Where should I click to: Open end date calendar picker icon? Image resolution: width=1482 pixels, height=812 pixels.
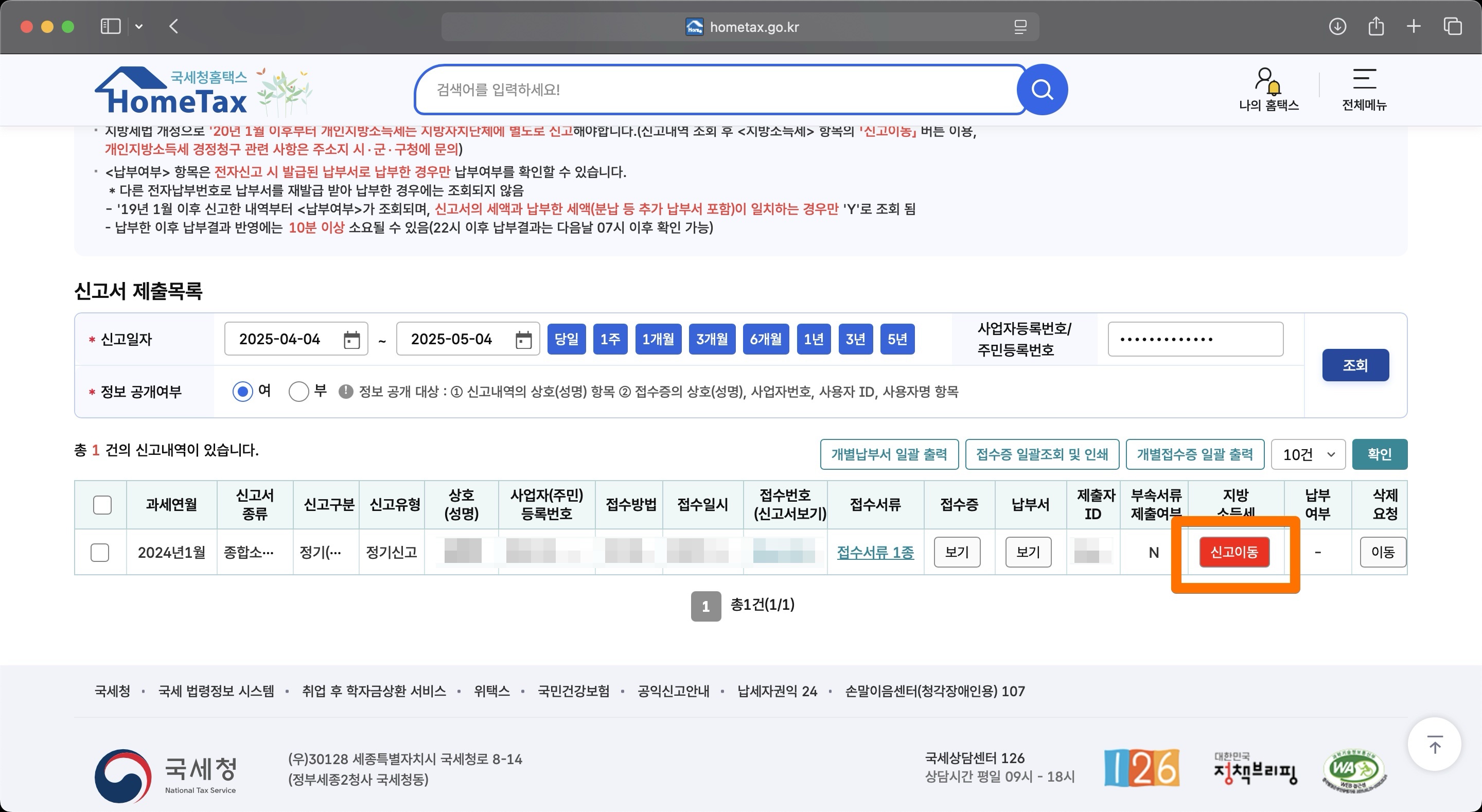523,340
